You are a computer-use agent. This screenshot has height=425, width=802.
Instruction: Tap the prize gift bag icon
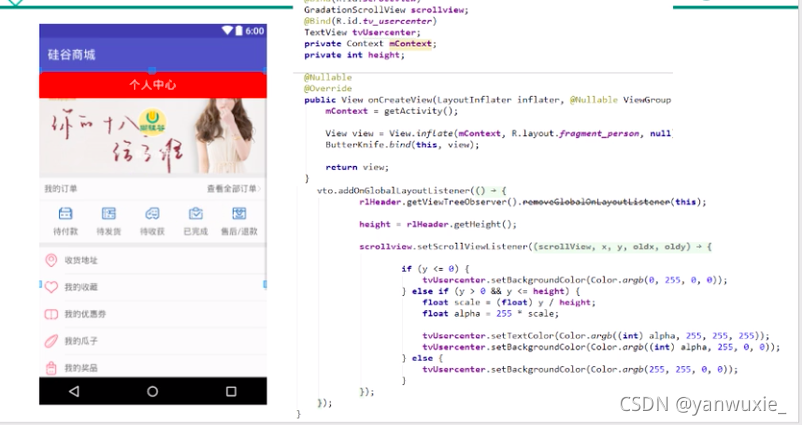[x=51, y=368]
